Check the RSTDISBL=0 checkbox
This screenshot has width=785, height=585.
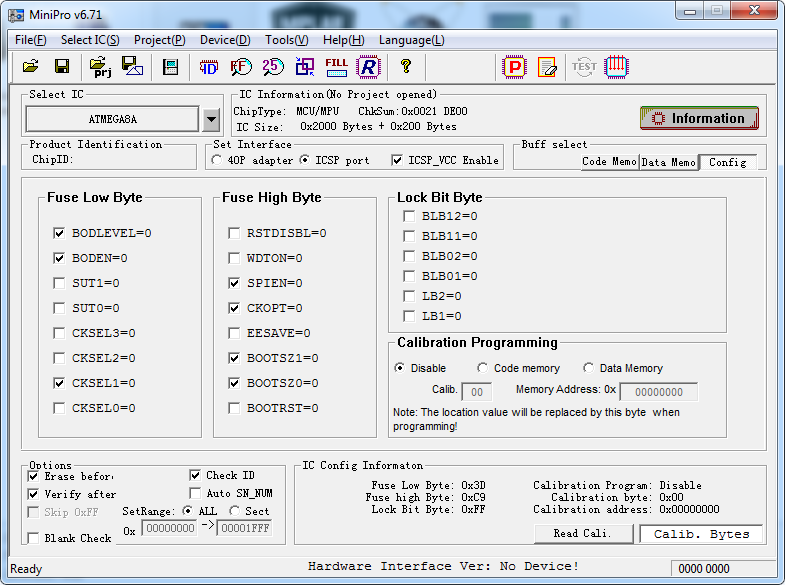pos(234,233)
